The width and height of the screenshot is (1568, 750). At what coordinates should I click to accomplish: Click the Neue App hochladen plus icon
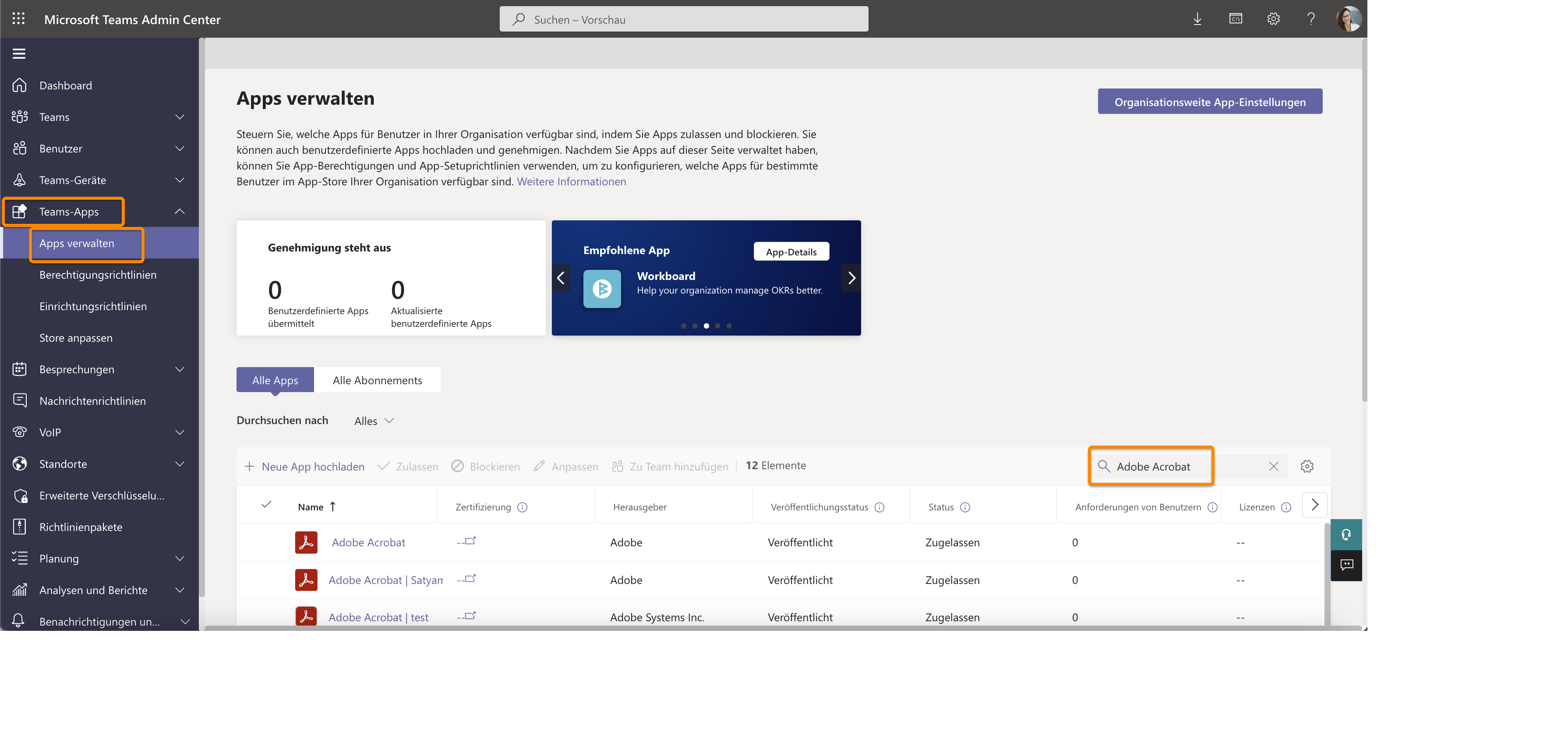[250, 466]
